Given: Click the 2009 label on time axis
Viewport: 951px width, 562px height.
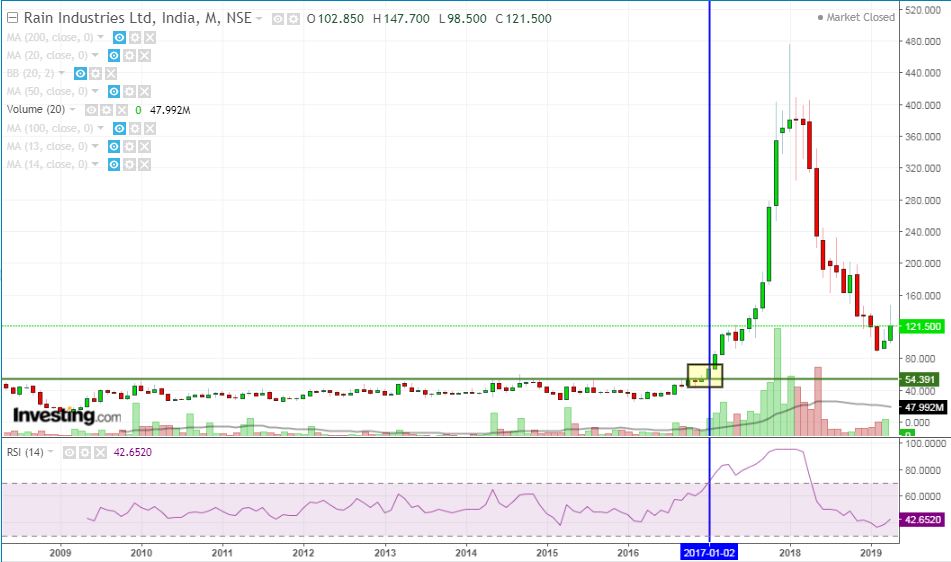Looking at the screenshot, I should pos(60,553).
